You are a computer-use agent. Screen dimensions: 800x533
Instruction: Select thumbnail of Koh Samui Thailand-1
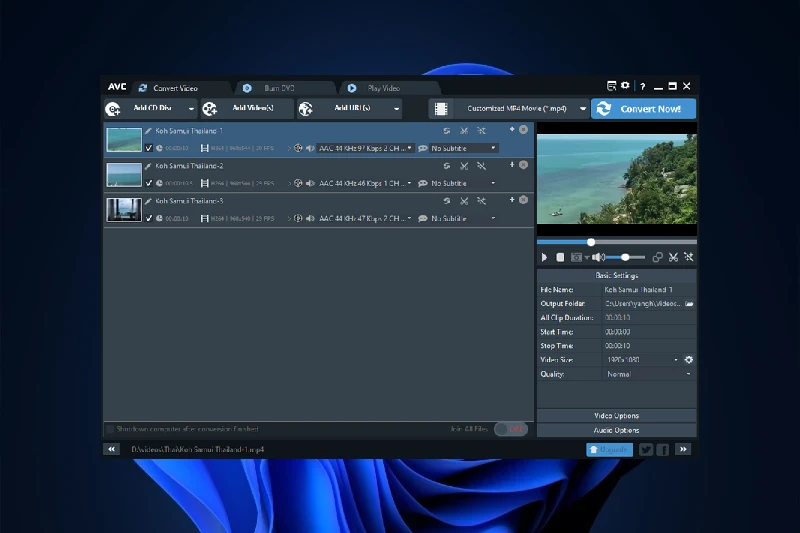(x=124, y=140)
